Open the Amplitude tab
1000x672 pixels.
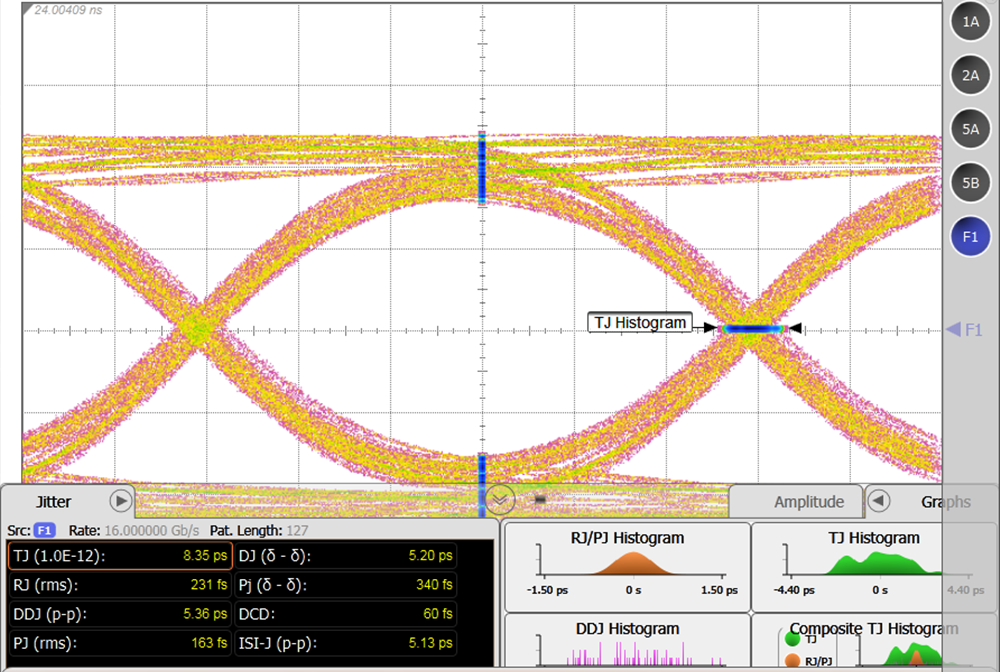[808, 502]
